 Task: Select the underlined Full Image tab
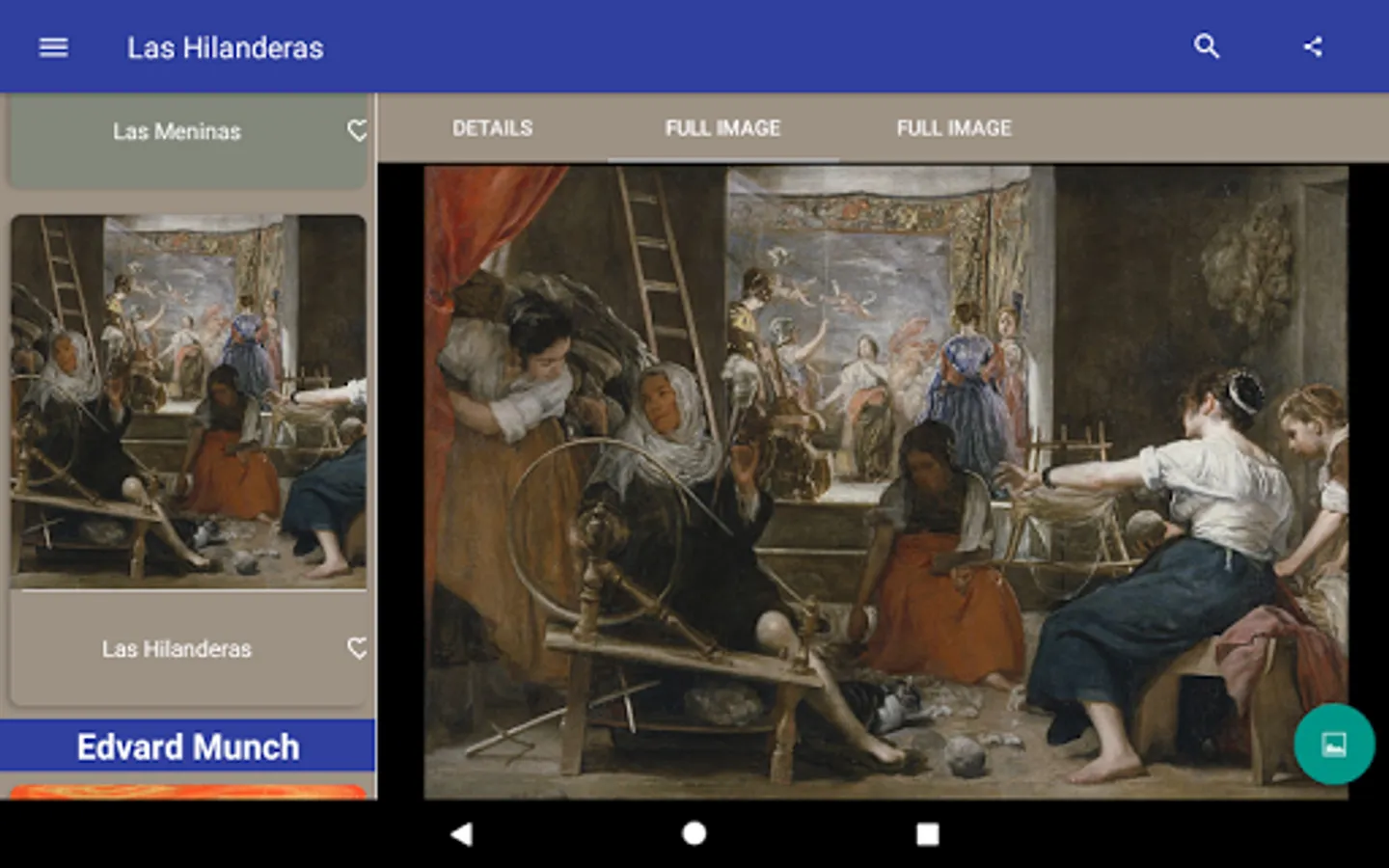[722, 128]
